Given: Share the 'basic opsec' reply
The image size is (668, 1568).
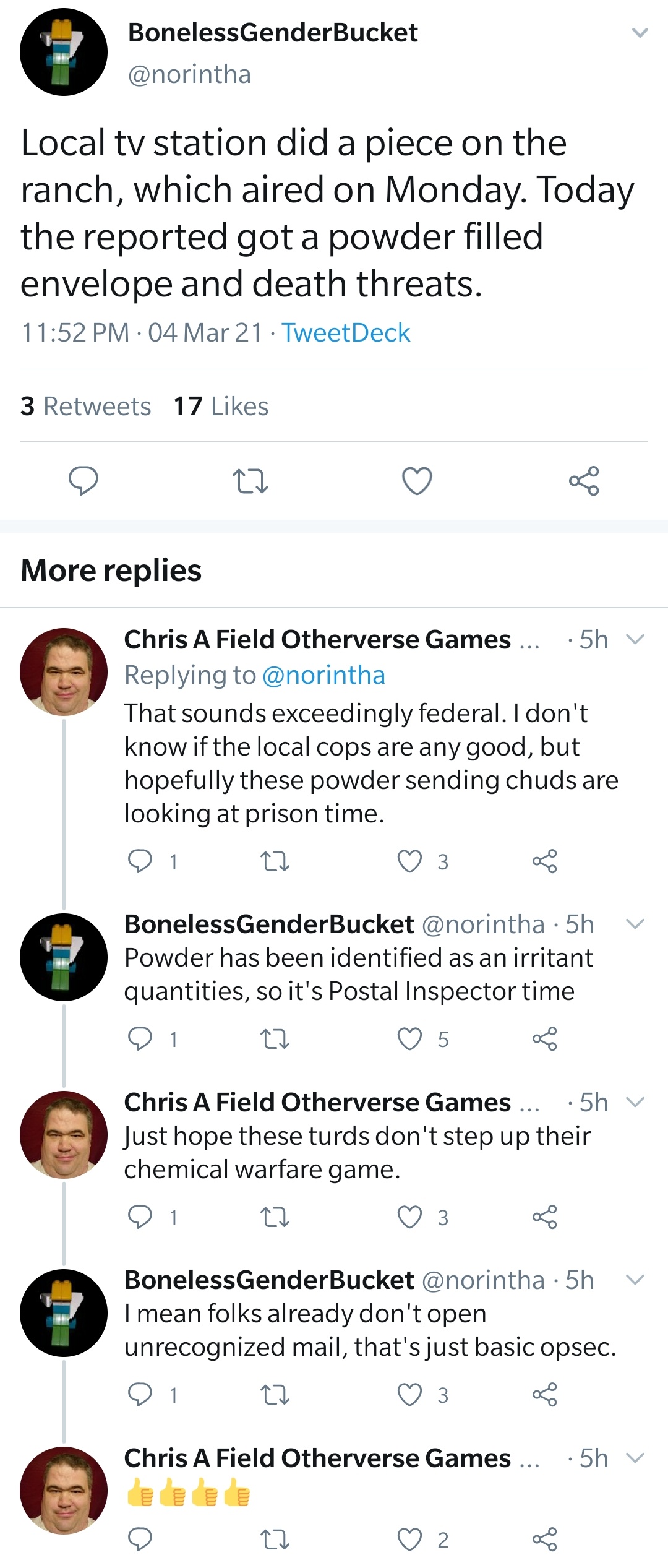Looking at the screenshot, I should 544,1395.
